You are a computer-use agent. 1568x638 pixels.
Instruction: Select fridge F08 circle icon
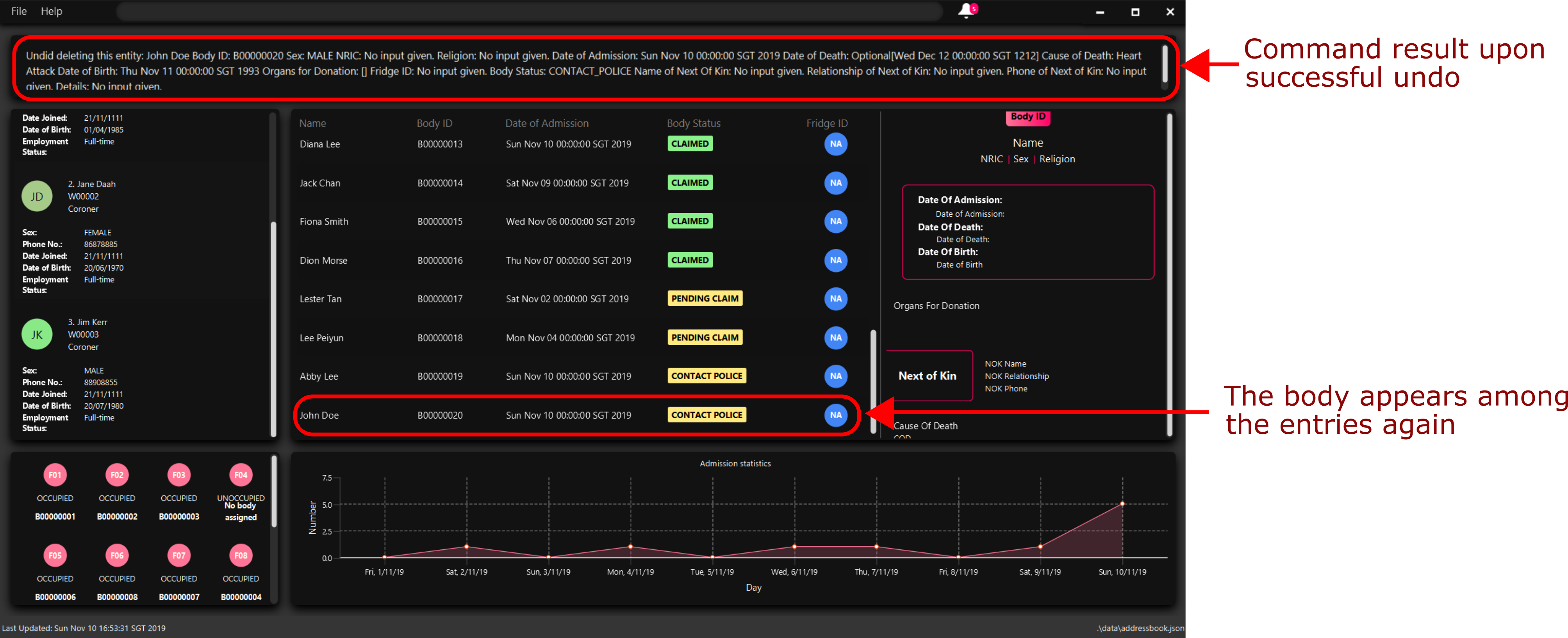[x=241, y=555]
